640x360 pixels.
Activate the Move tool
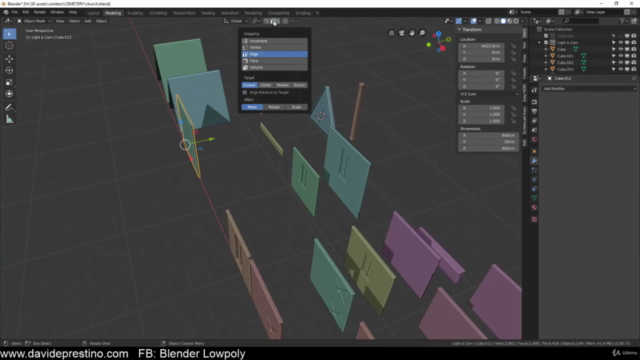[9, 59]
